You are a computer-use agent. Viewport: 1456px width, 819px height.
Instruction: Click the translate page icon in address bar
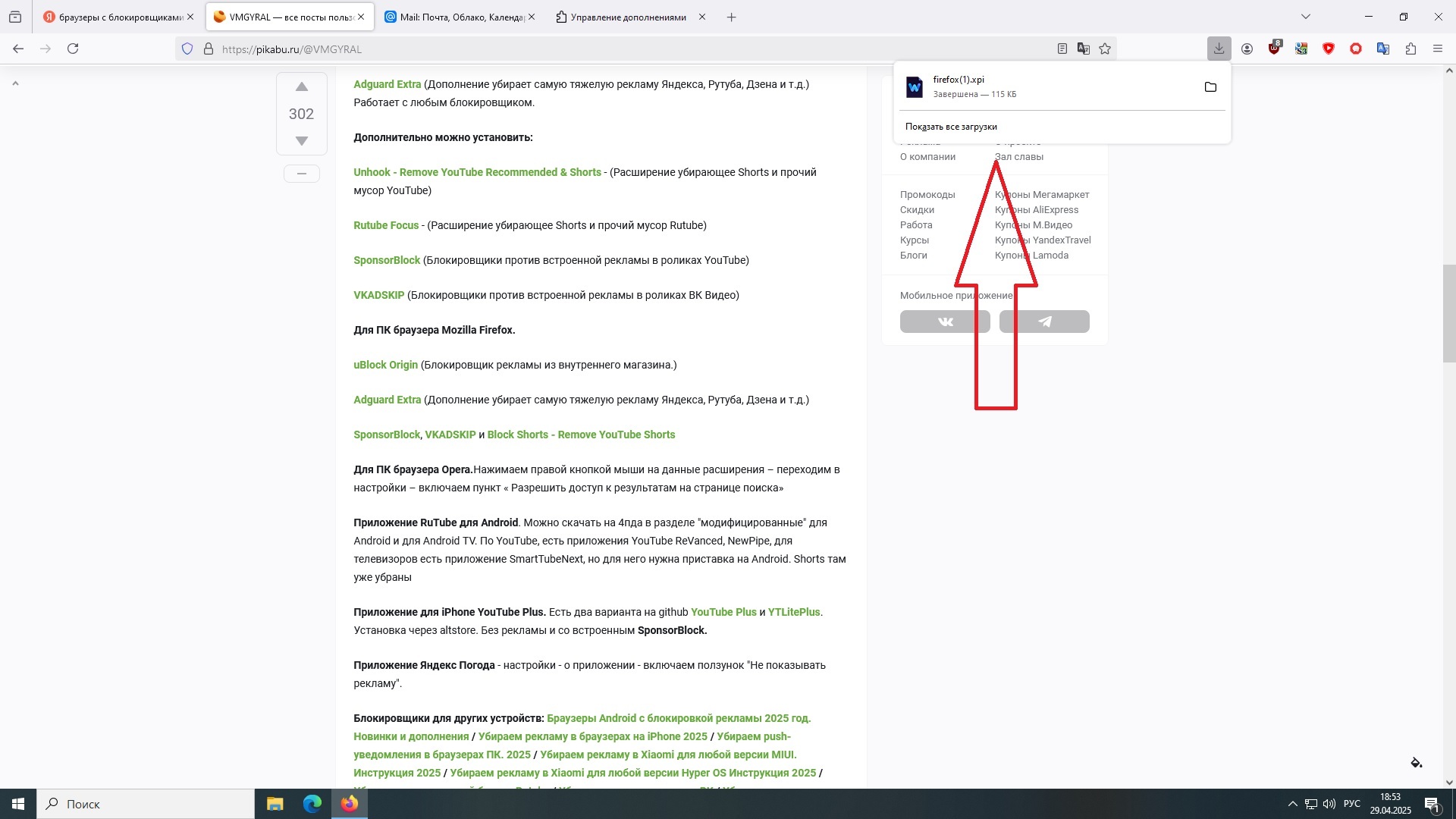pyautogui.click(x=1084, y=49)
